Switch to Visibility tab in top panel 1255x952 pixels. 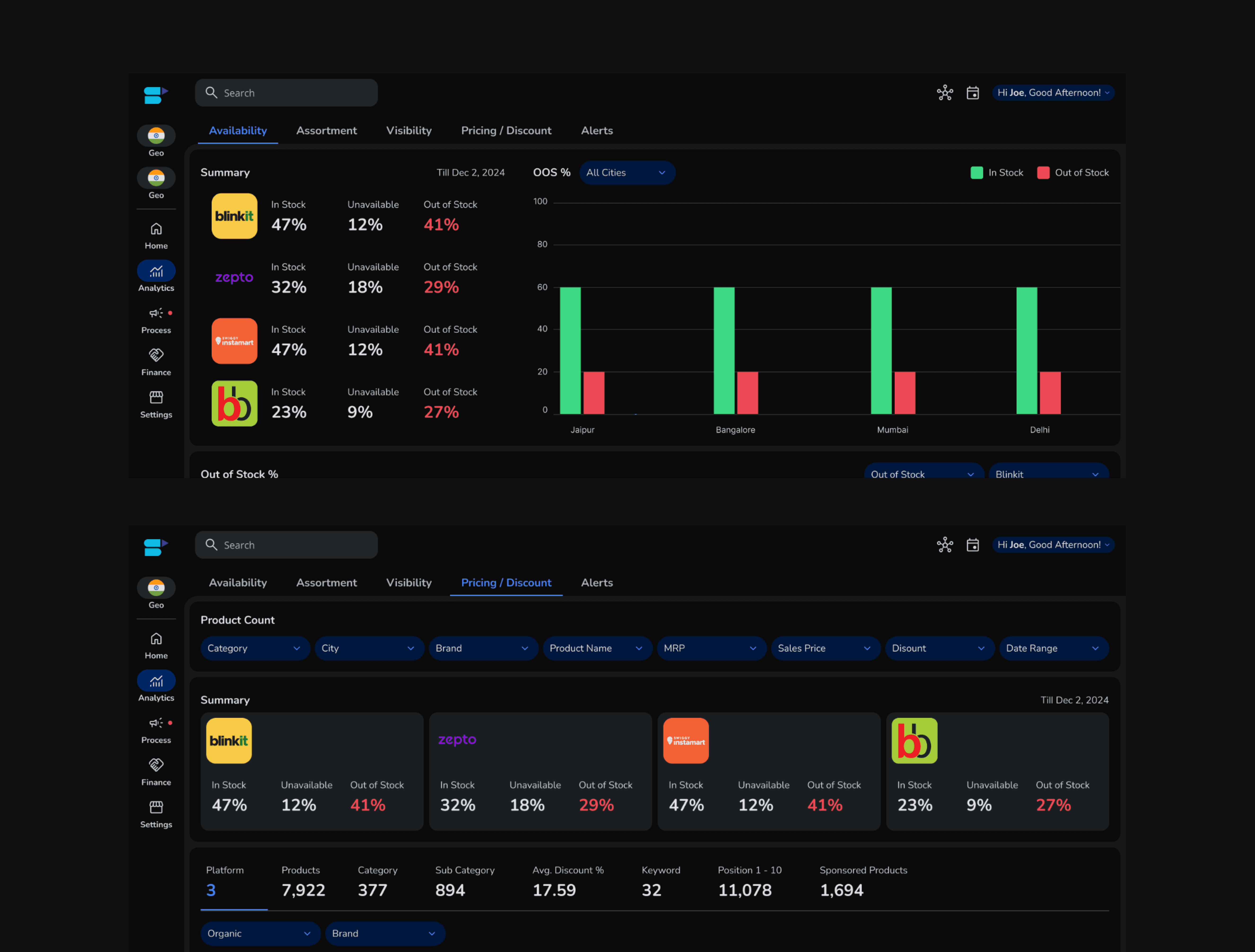pos(409,131)
